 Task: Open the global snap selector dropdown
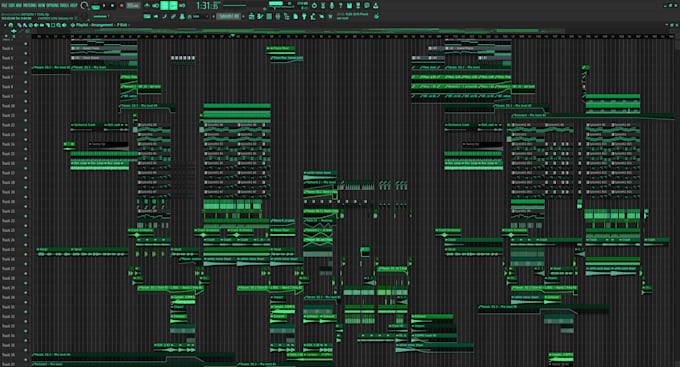[200, 16]
